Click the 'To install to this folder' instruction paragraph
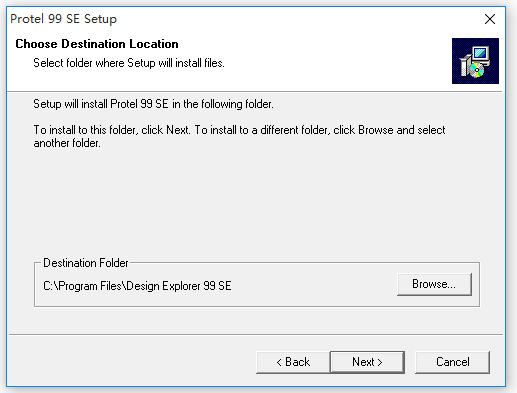Image resolution: width=517 pixels, height=393 pixels. [239, 136]
